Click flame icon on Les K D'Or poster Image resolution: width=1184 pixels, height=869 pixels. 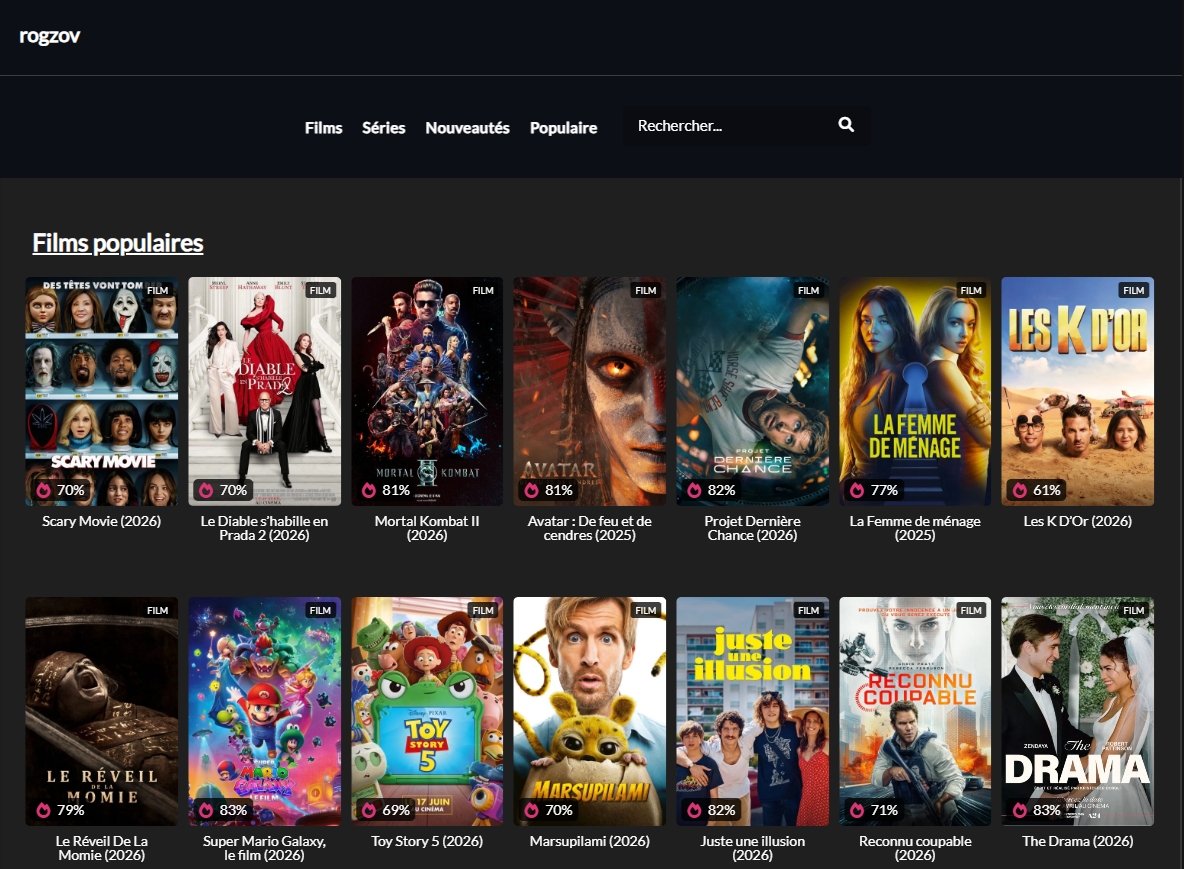click(1020, 490)
